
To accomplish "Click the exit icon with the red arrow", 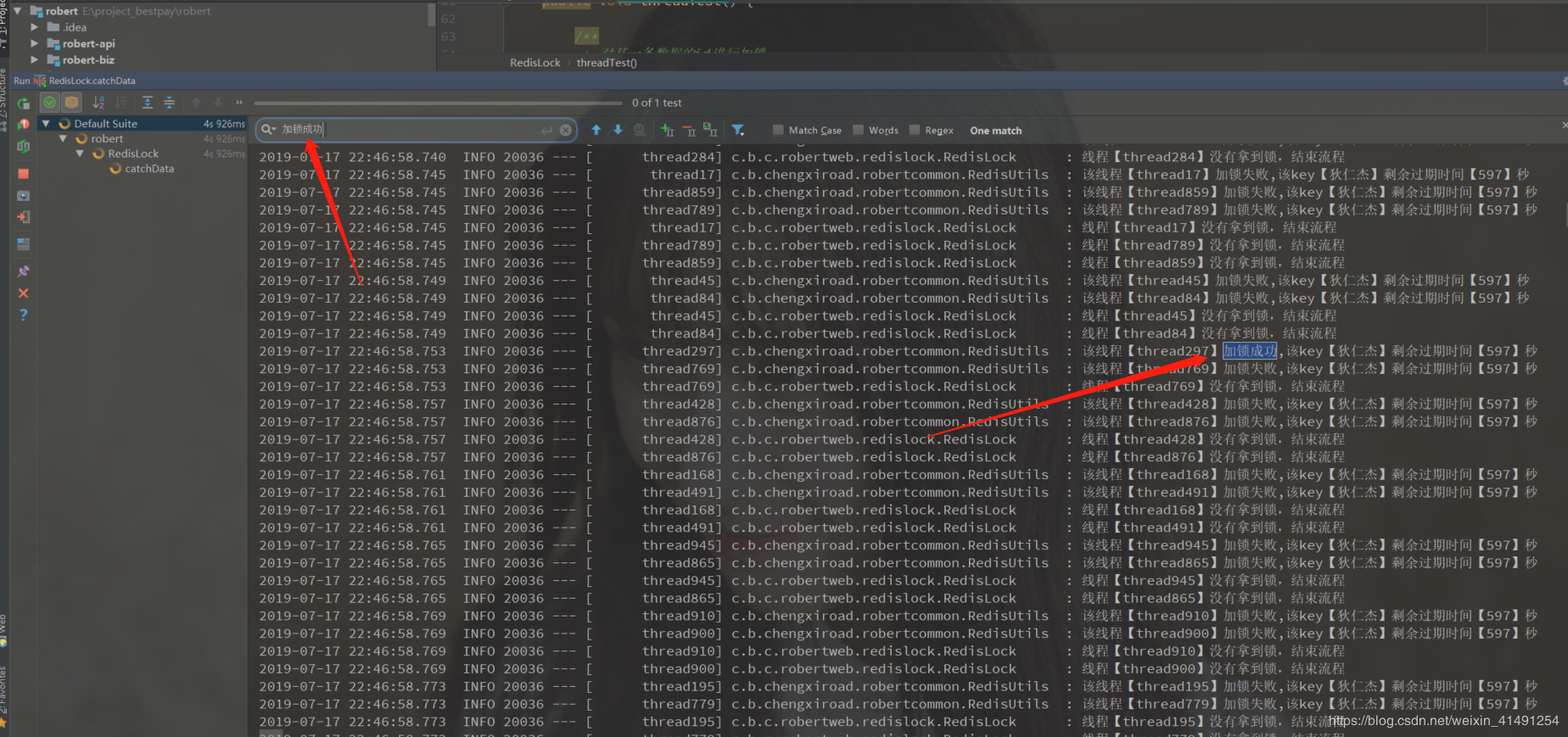I will click(x=24, y=217).
